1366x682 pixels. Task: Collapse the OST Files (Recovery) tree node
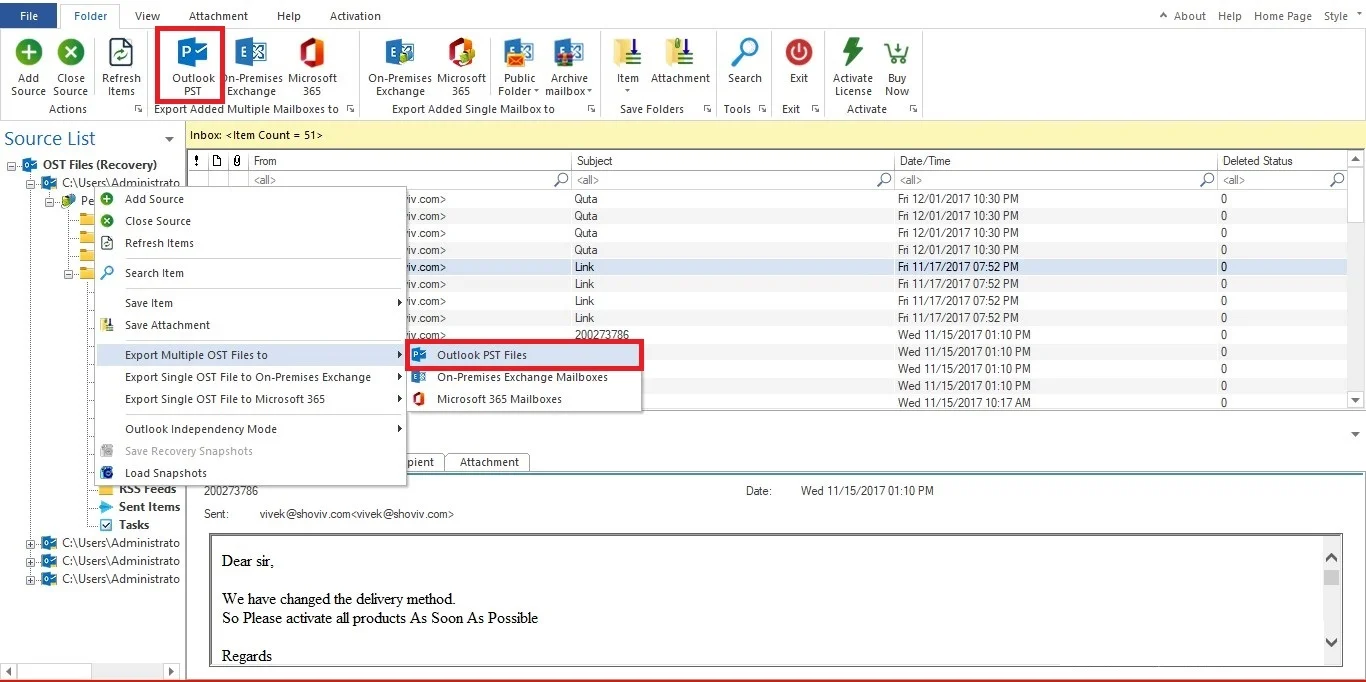(x=12, y=165)
